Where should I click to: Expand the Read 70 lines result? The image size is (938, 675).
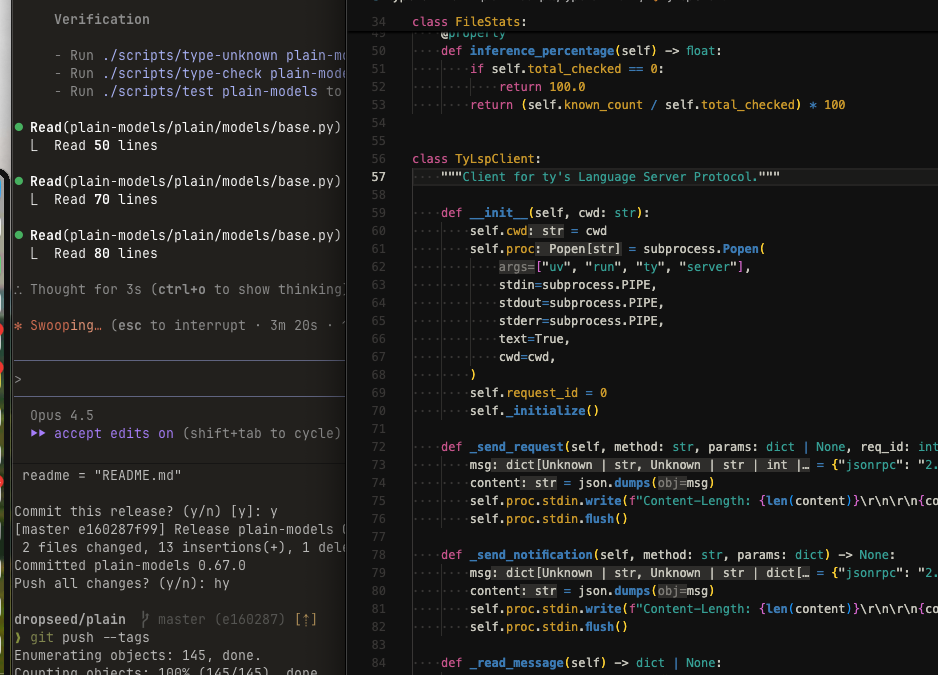pyautogui.click(x=105, y=200)
